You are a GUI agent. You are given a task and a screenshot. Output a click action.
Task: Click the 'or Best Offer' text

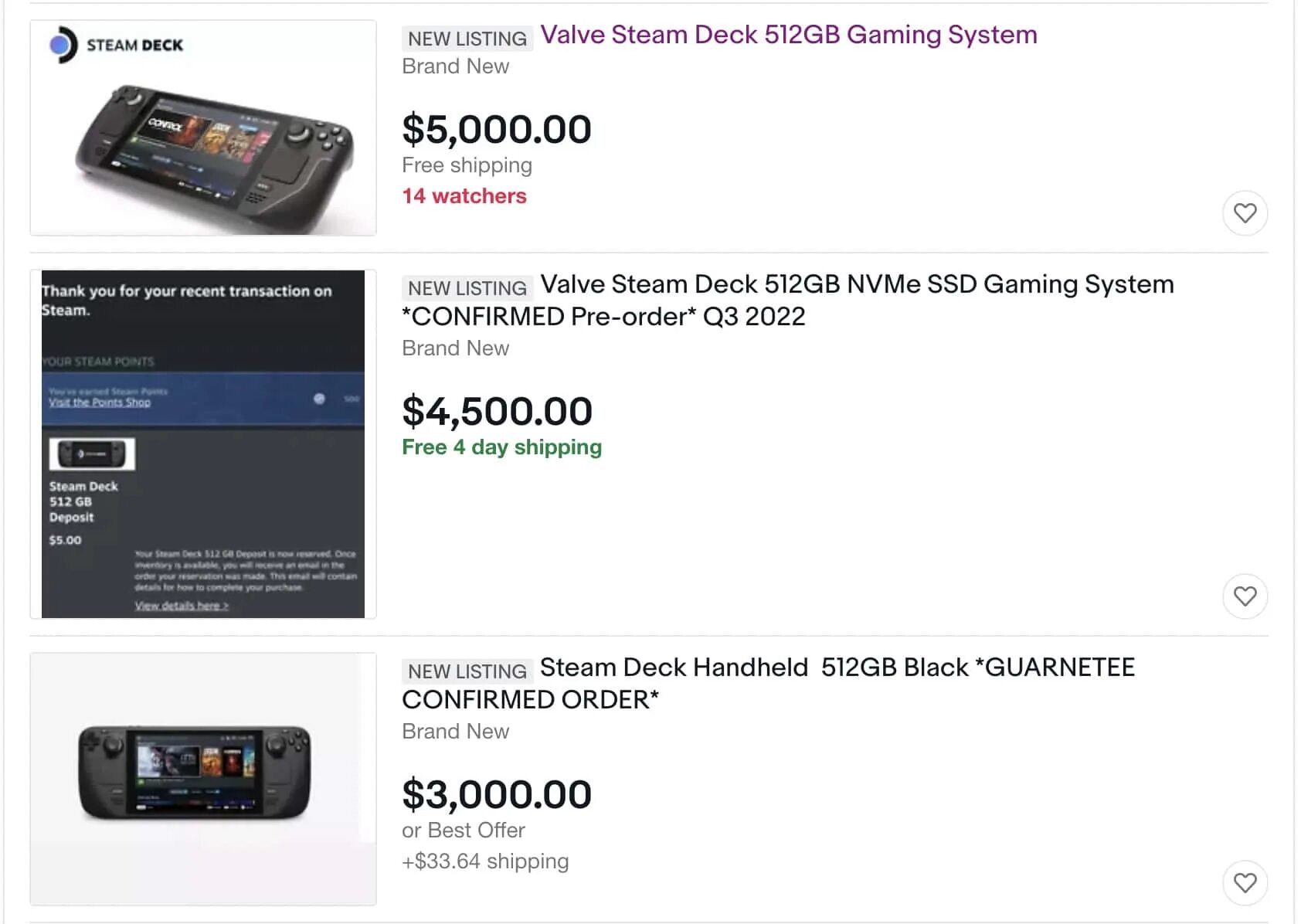pyautogui.click(x=463, y=831)
